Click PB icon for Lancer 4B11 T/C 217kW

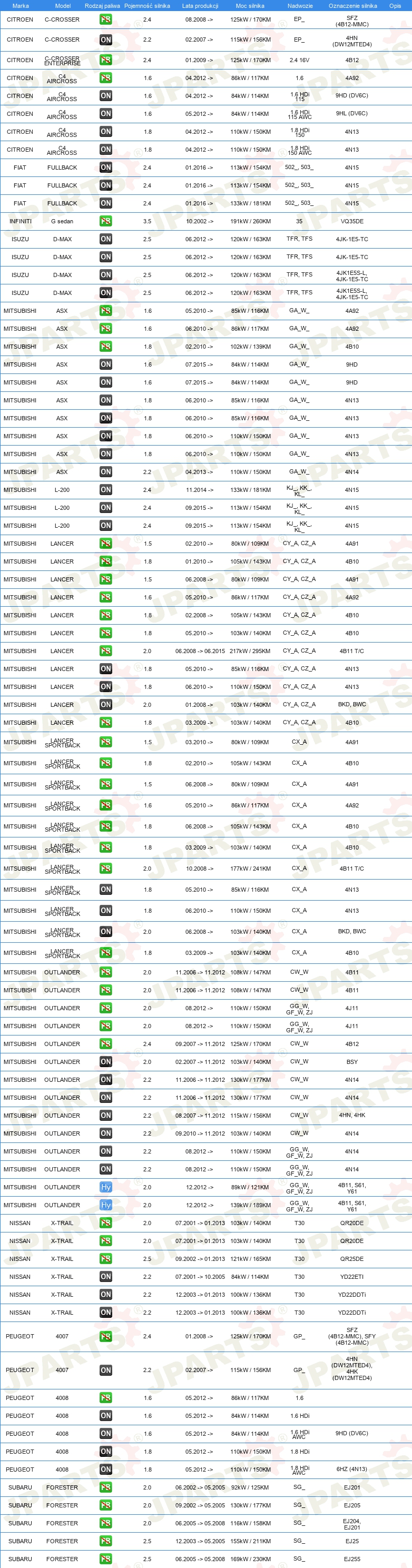pos(106,652)
